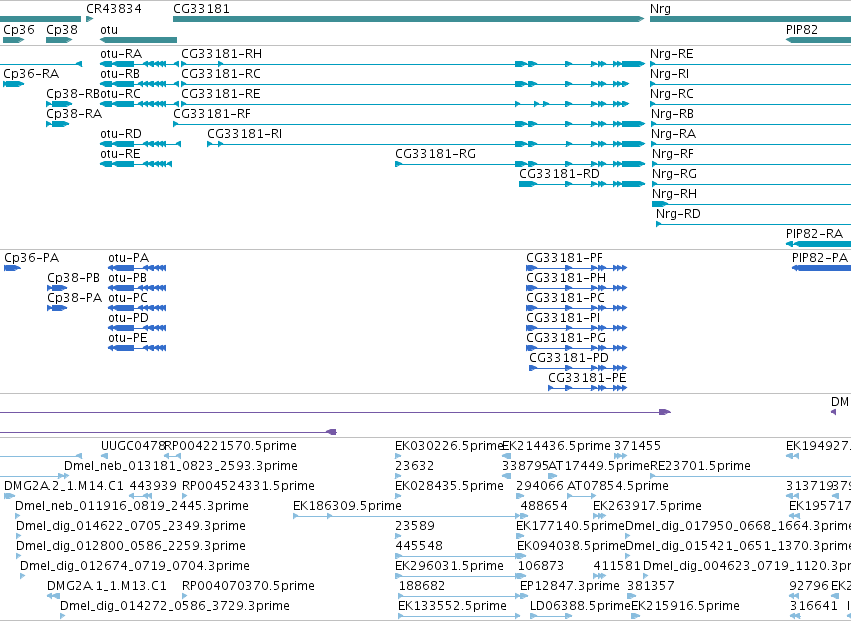Select transcript otu-RC

pos(139,104)
